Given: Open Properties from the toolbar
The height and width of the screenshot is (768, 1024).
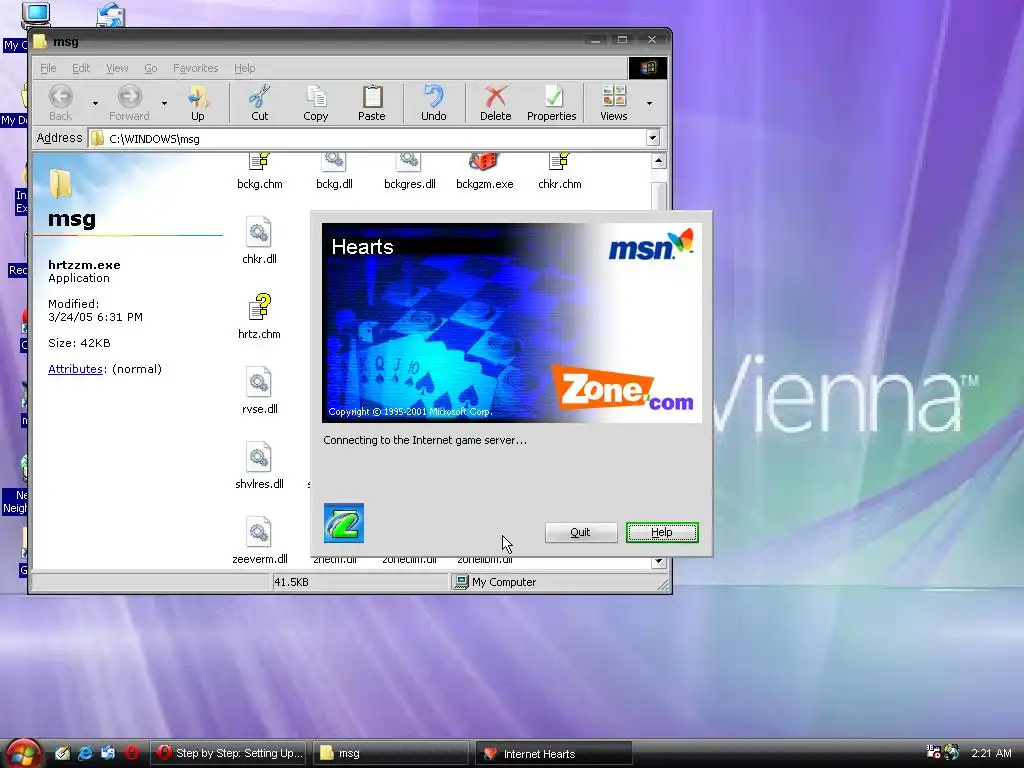Looking at the screenshot, I should 551,103.
